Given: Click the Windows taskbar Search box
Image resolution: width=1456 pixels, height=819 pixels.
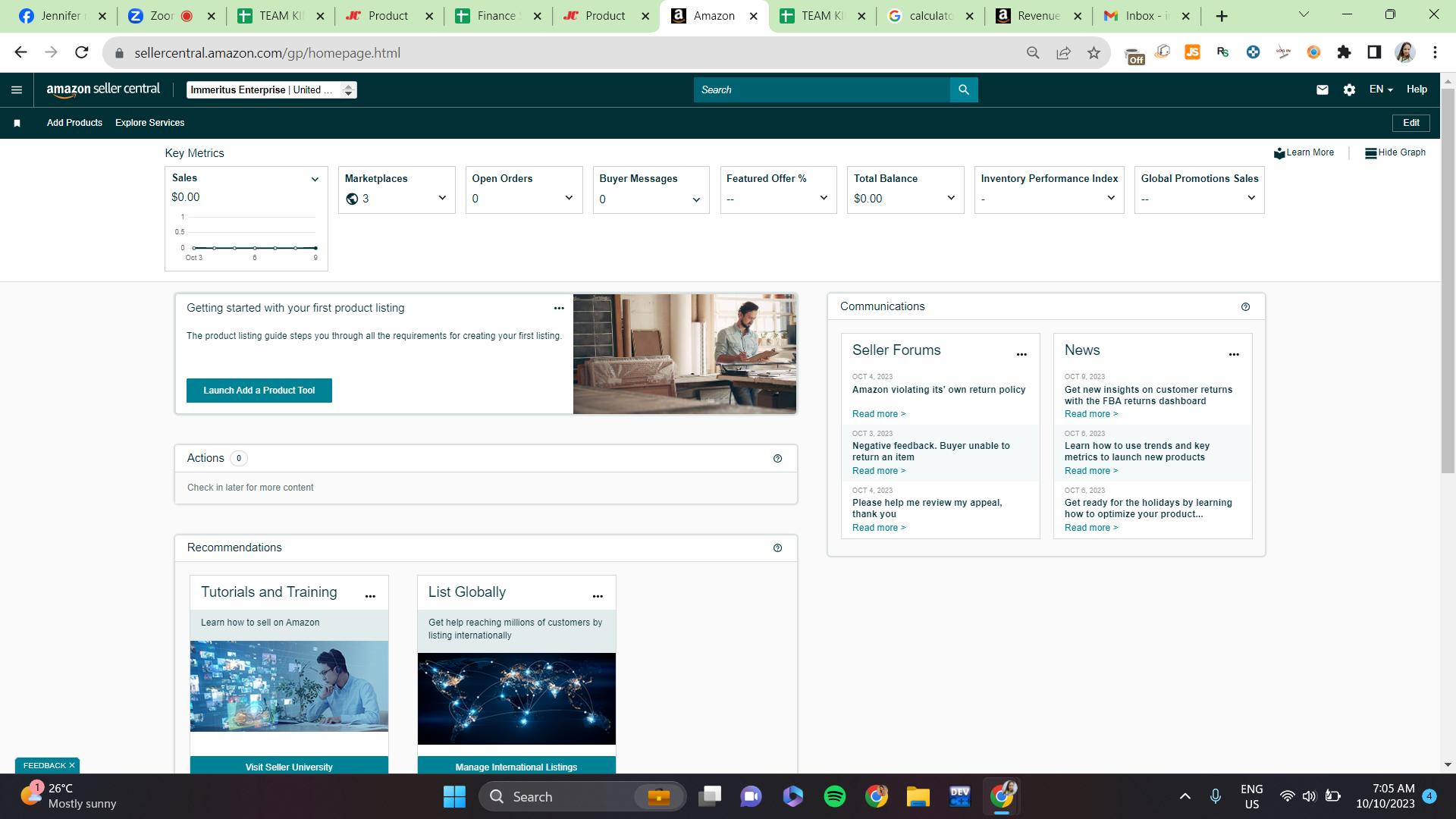Looking at the screenshot, I should click(x=582, y=796).
